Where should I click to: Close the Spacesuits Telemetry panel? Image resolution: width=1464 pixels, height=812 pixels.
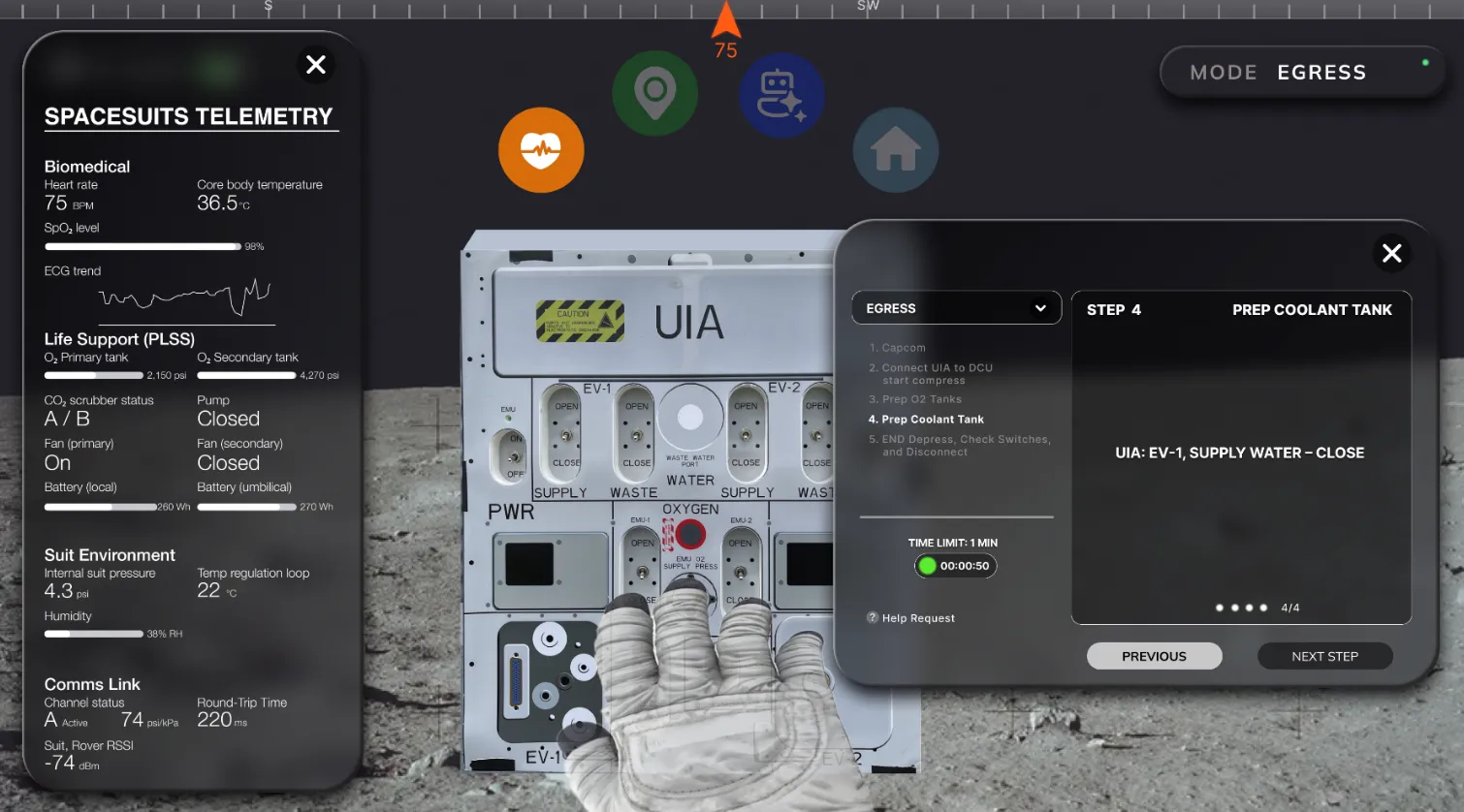(x=316, y=65)
